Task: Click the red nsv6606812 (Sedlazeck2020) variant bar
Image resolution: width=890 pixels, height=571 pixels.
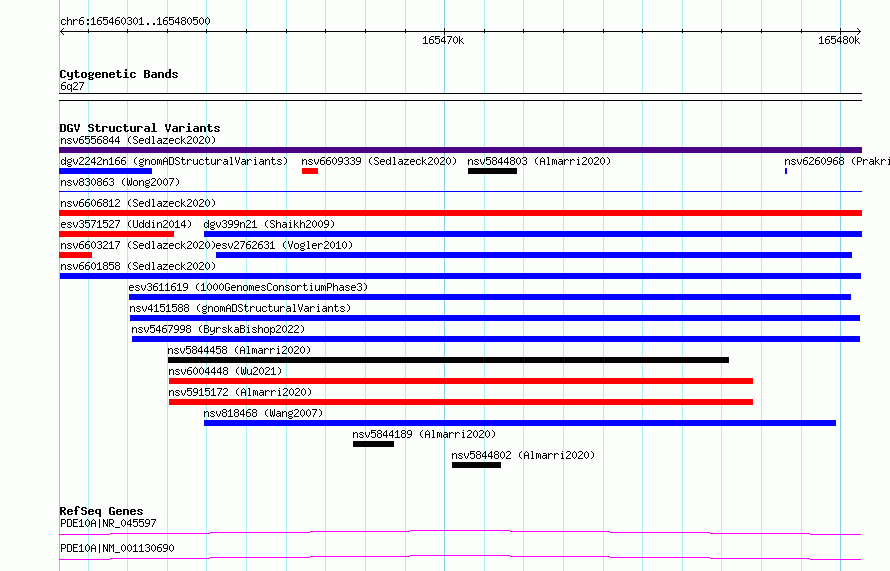Action: click(x=460, y=213)
